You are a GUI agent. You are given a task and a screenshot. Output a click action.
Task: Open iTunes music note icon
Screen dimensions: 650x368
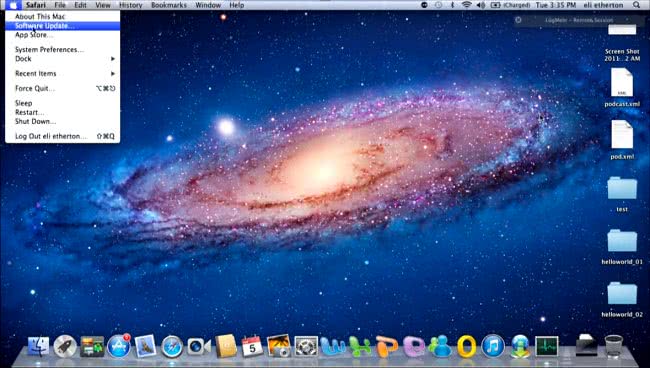coord(493,346)
